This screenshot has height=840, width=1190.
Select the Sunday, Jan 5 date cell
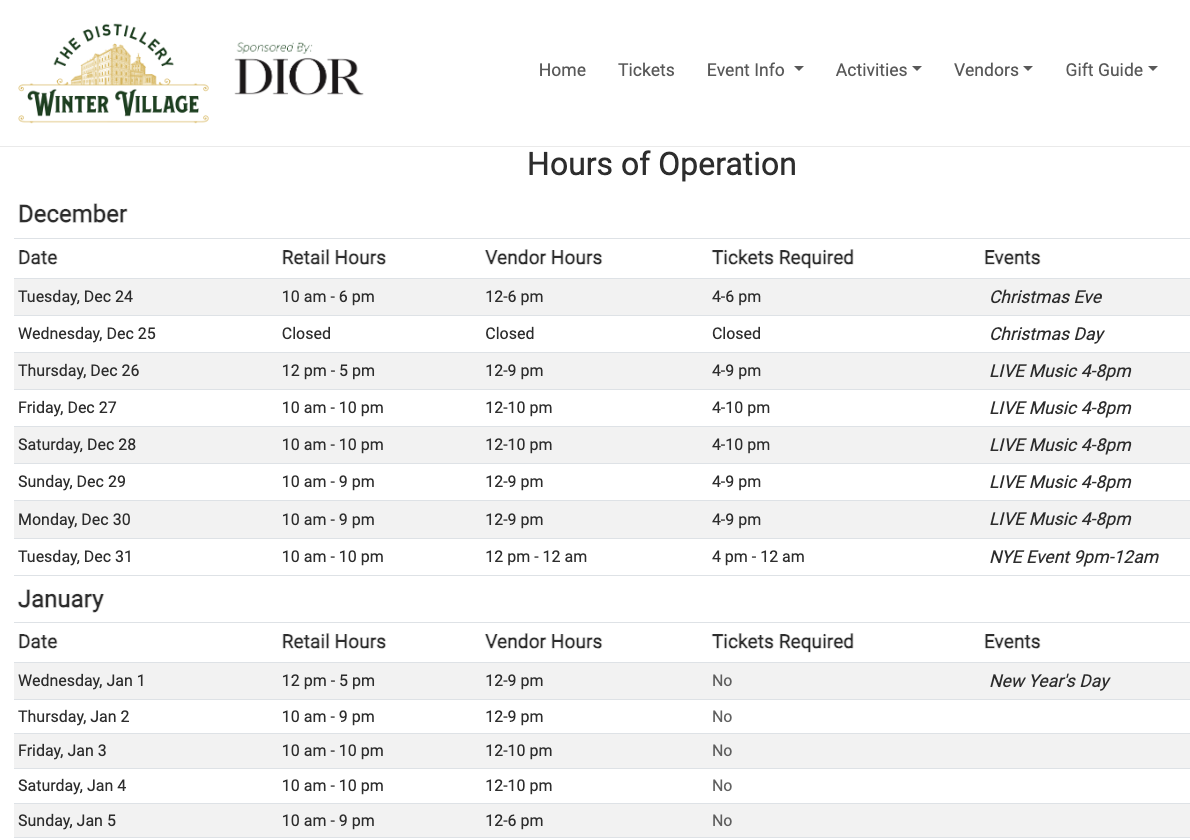click(x=67, y=820)
